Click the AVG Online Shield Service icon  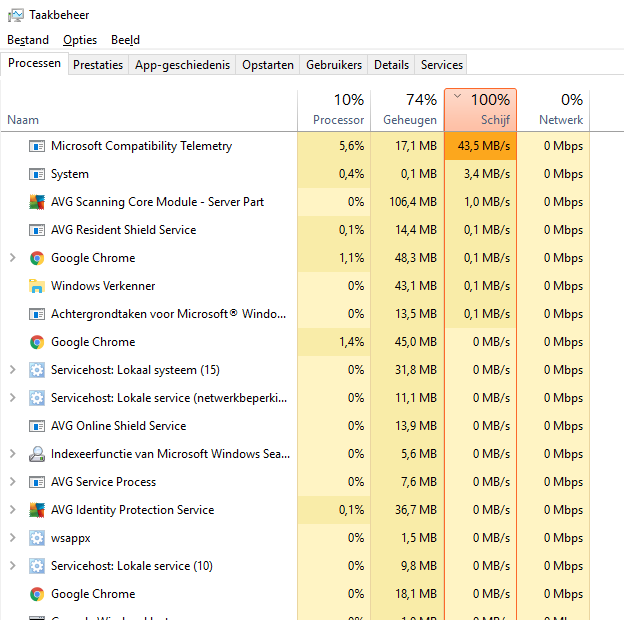(37, 426)
